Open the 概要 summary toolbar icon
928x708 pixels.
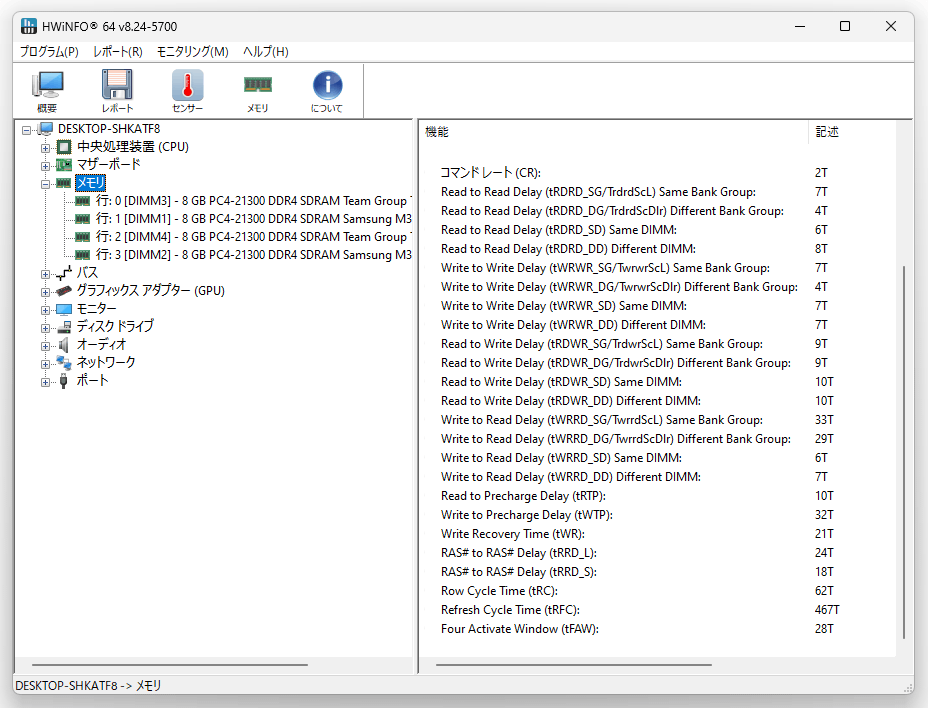coord(47,91)
